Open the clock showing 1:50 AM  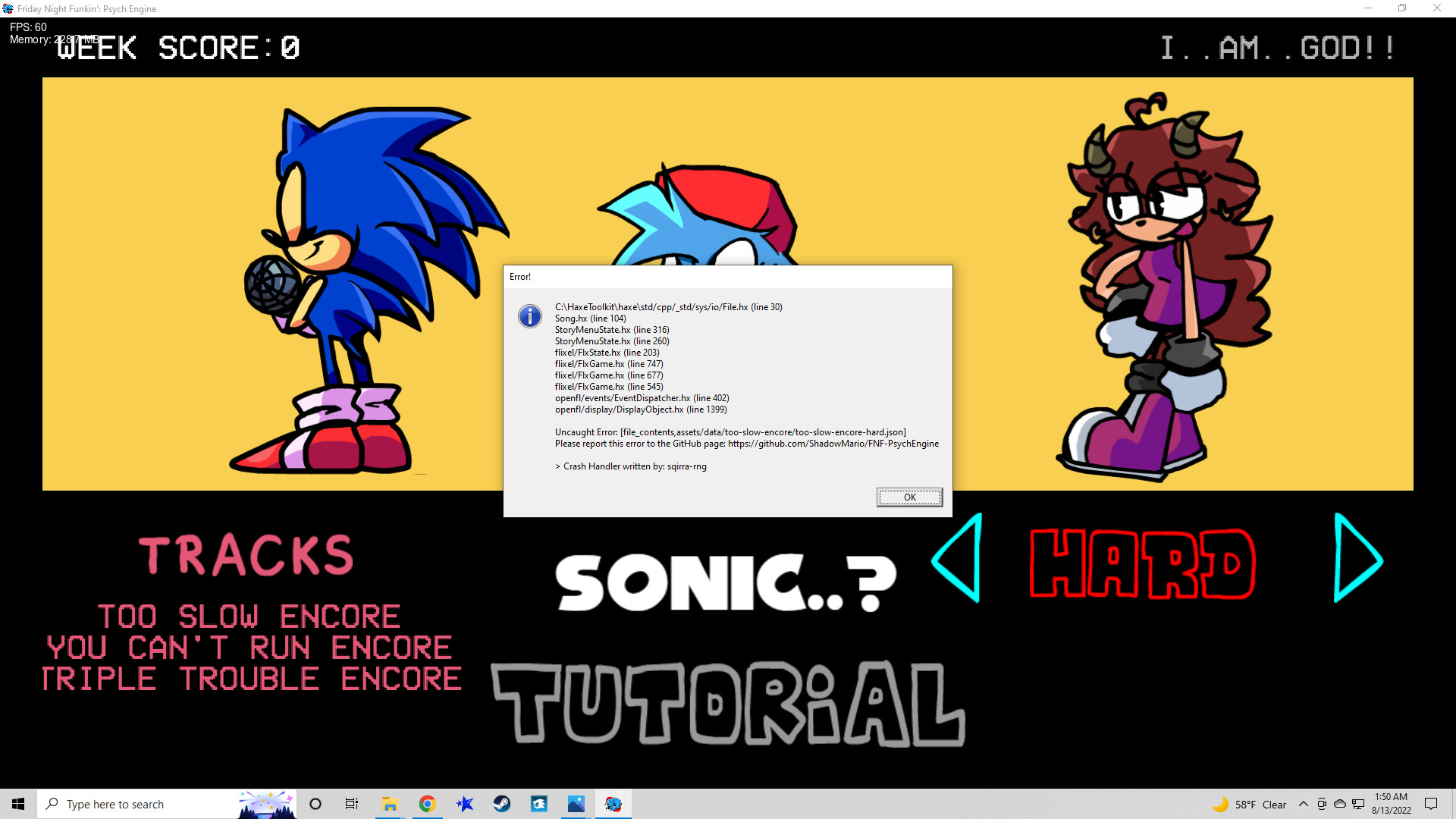tap(1391, 804)
